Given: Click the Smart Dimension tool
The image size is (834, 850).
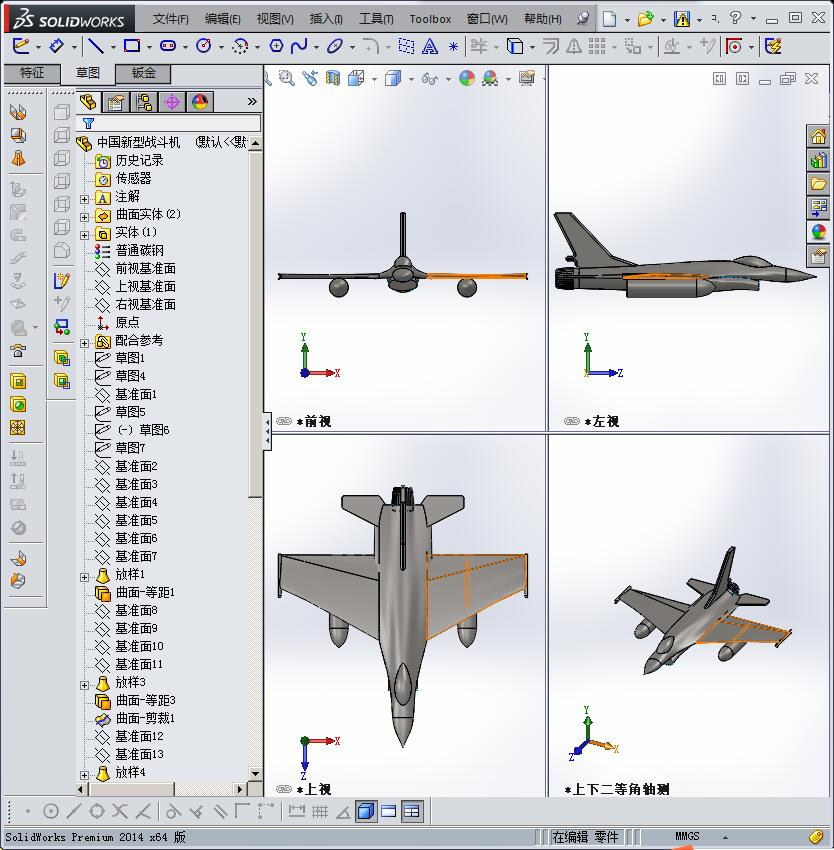Looking at the screenshot, I should [56, 47].
